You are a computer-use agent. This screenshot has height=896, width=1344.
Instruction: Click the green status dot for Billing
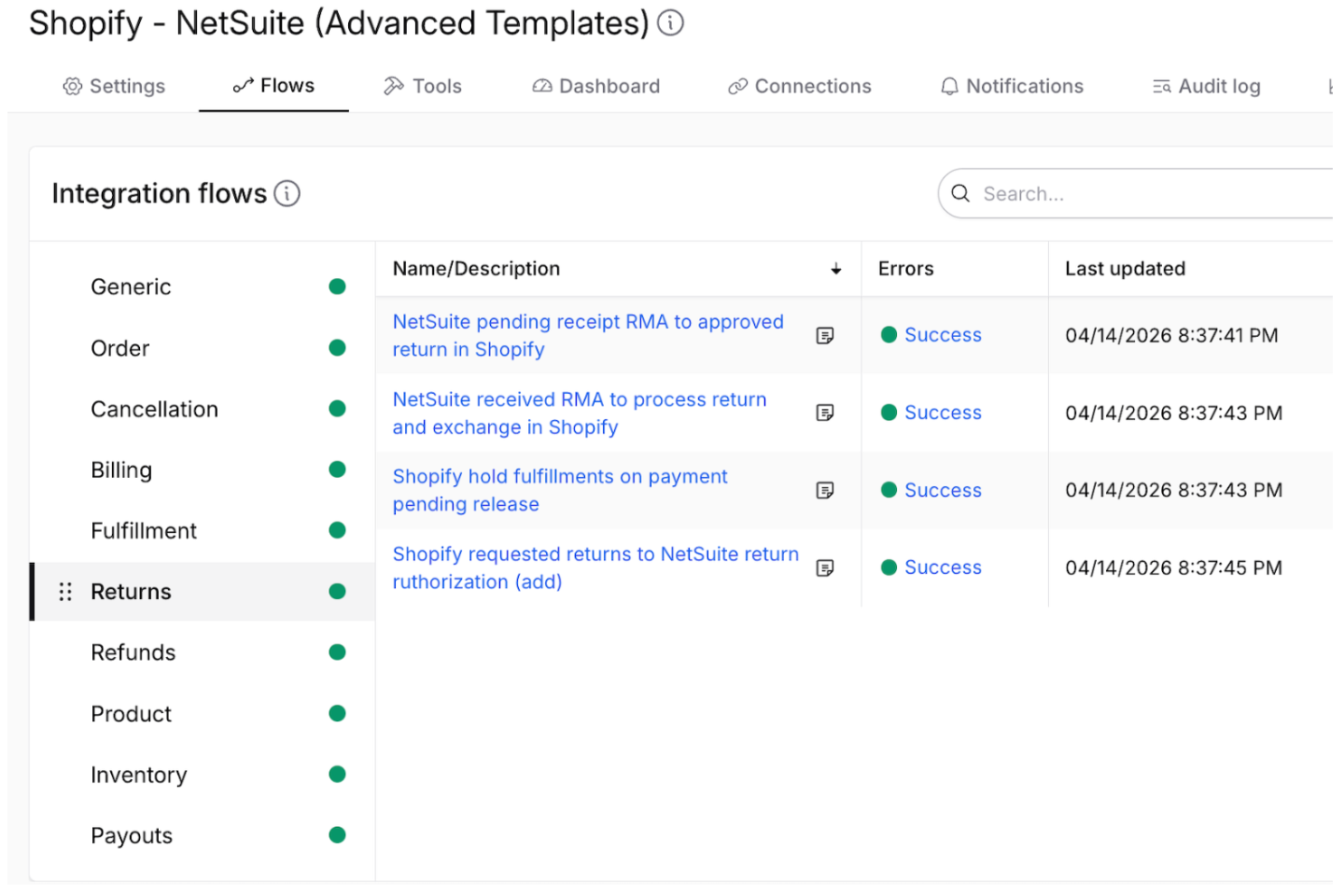[338, 469]
